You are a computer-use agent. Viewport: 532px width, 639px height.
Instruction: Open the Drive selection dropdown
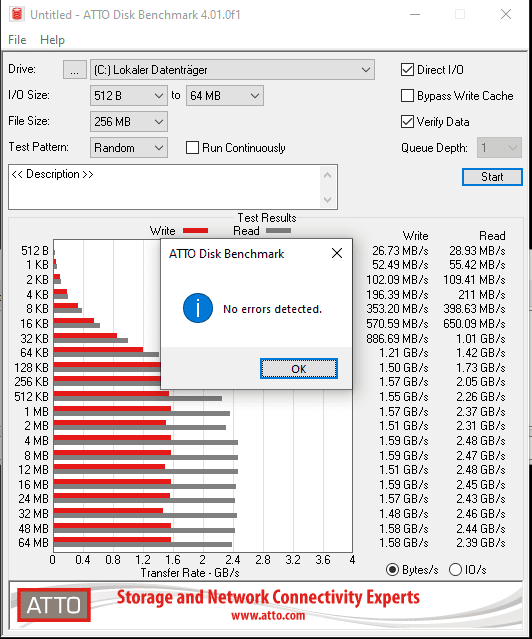pos(232,70)
